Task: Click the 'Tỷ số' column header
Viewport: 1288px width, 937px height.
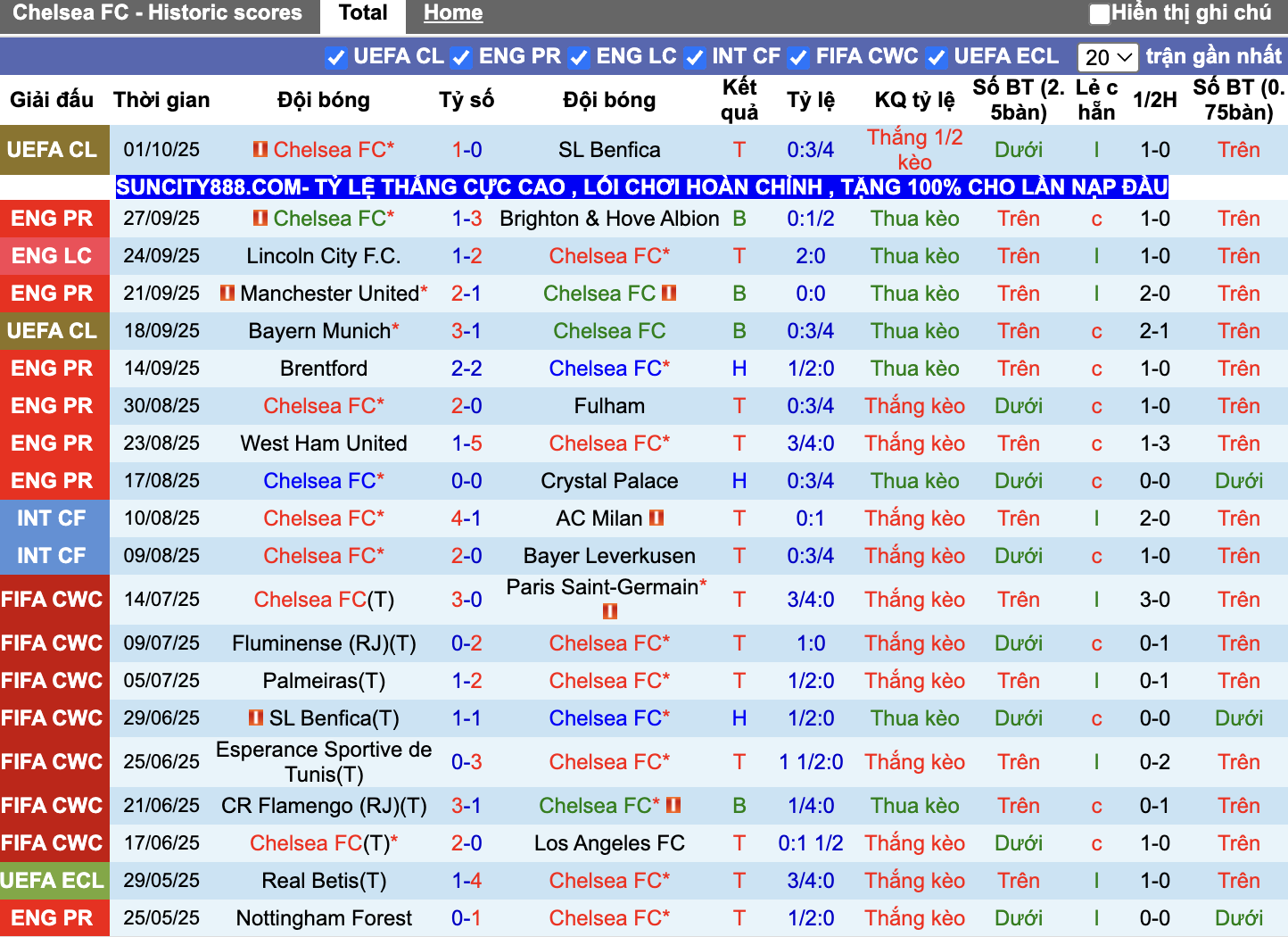Action: (466, 100)
